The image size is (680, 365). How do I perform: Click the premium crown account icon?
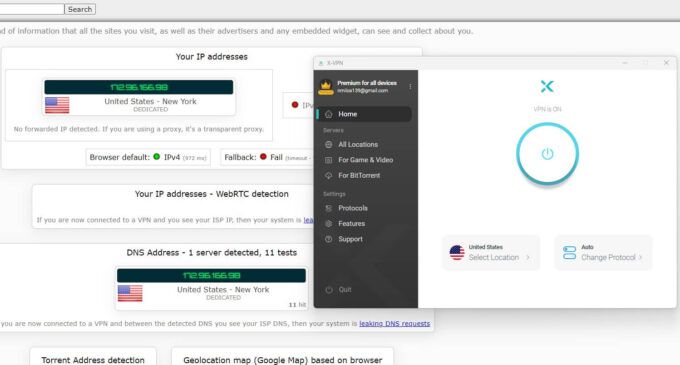[326, 87]
